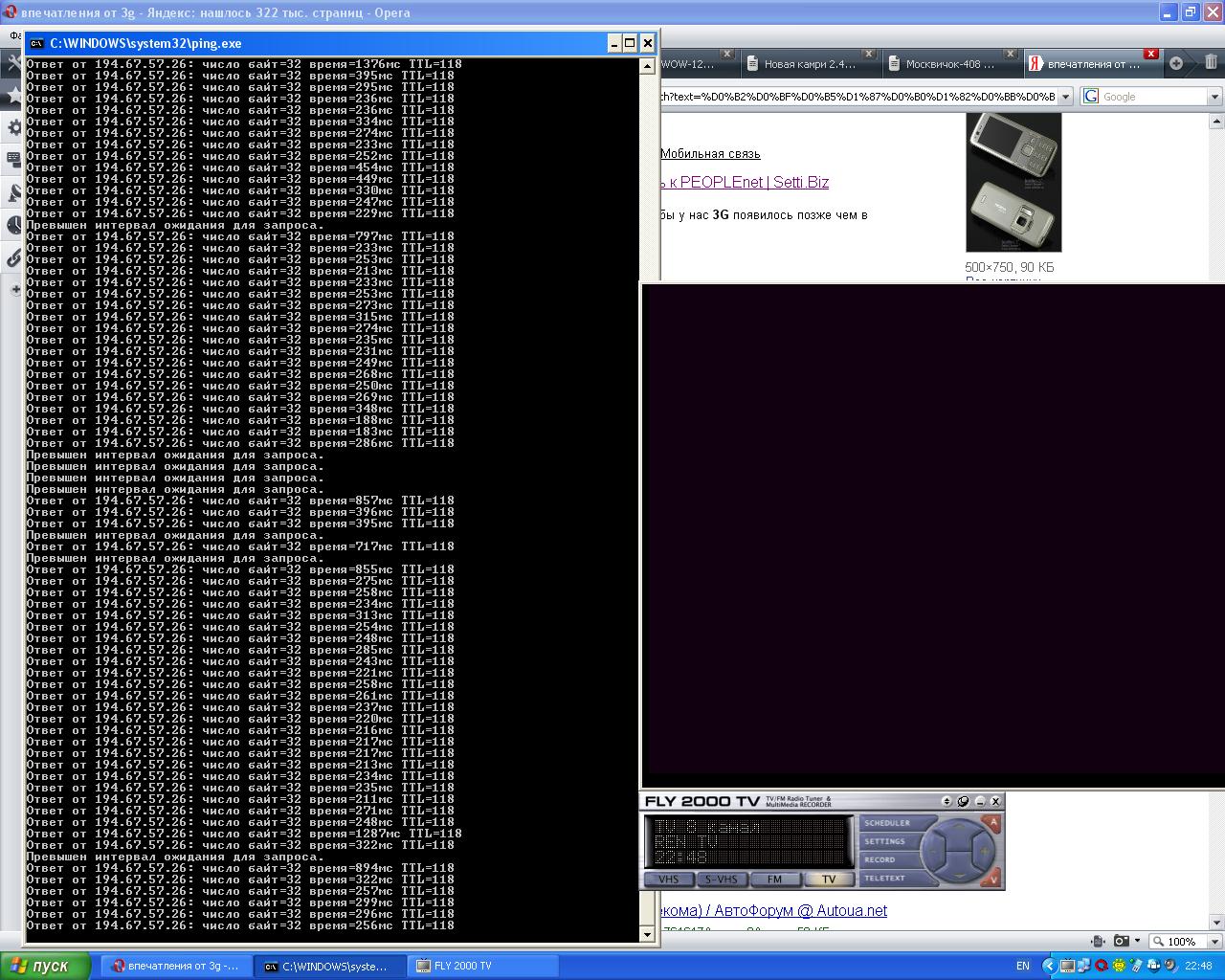Click the Windows пуск Start button
1225x980 pixels.
click(x=45, y=966)
